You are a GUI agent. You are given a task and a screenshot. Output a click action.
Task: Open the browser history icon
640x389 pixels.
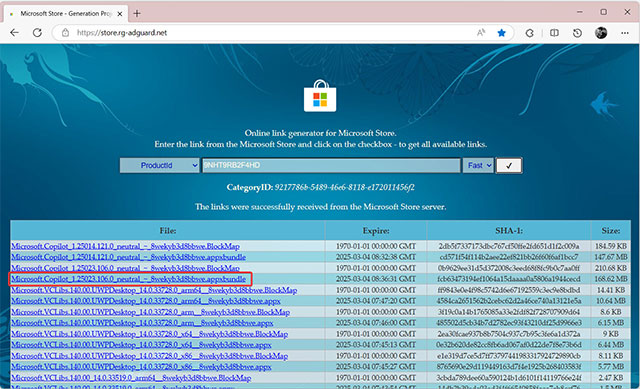[577, 33]
